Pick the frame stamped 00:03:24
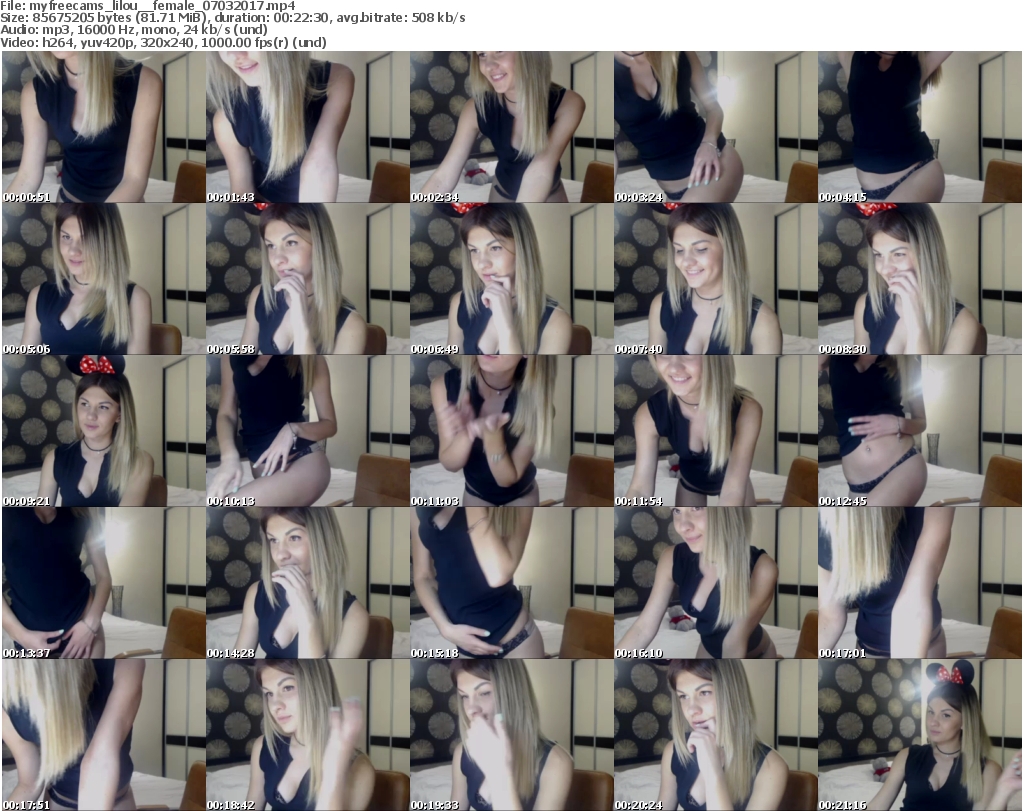The image size is (1024, 811). (715, 127)
